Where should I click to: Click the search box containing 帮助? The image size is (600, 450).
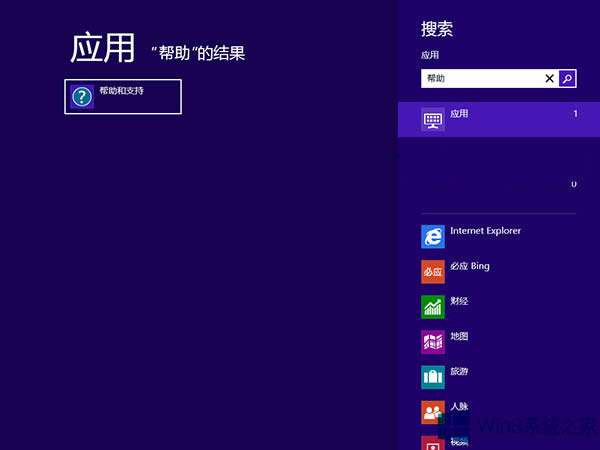coord(481,78)
